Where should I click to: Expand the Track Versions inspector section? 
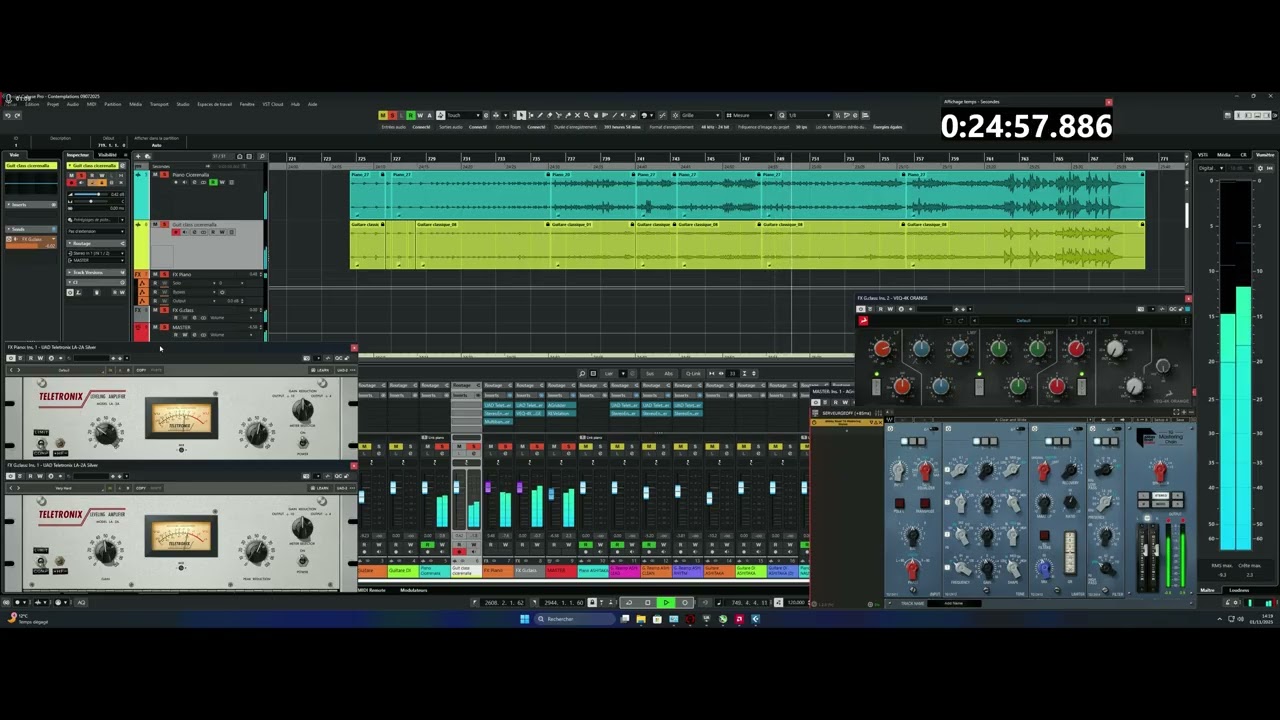click(96, 272)
